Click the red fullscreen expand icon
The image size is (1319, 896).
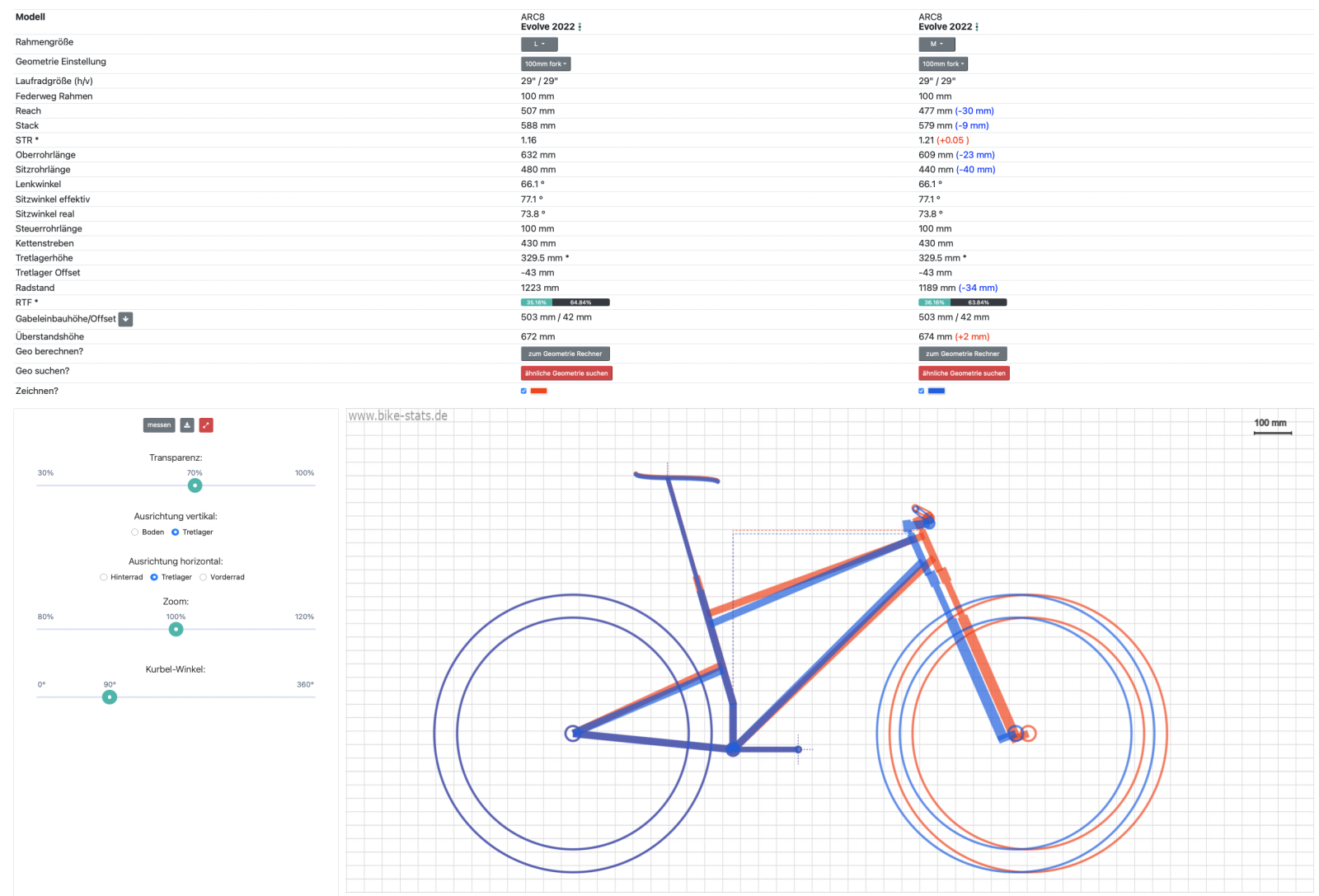pos(206,425)
